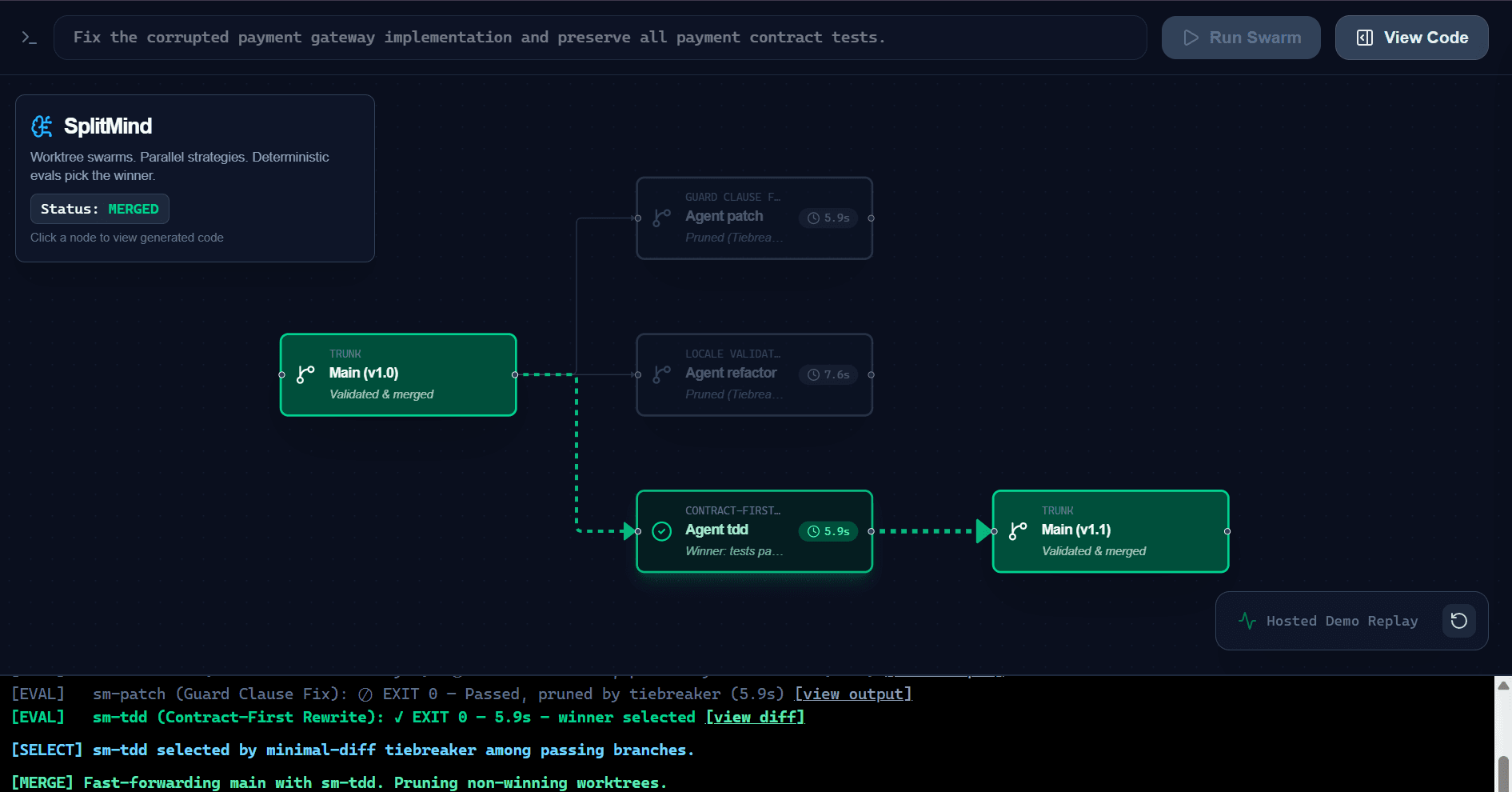Click the branch icon on Main (v1.1)

click(1018, 531)
